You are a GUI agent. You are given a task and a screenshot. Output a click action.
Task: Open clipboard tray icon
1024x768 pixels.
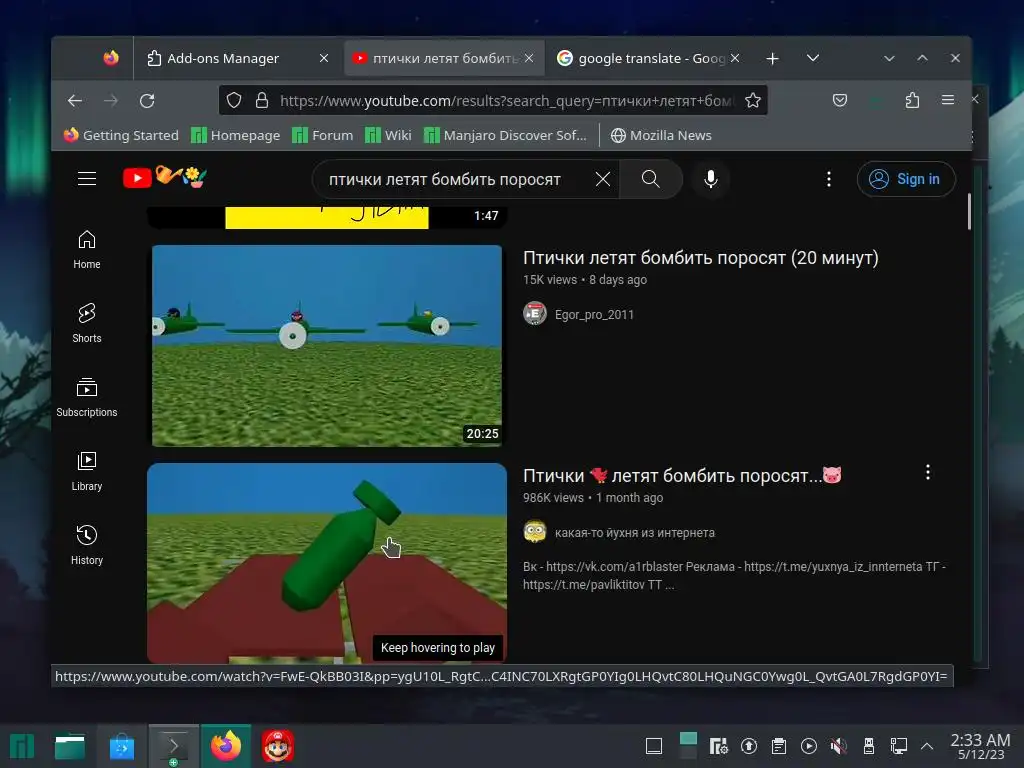point(778,746)
